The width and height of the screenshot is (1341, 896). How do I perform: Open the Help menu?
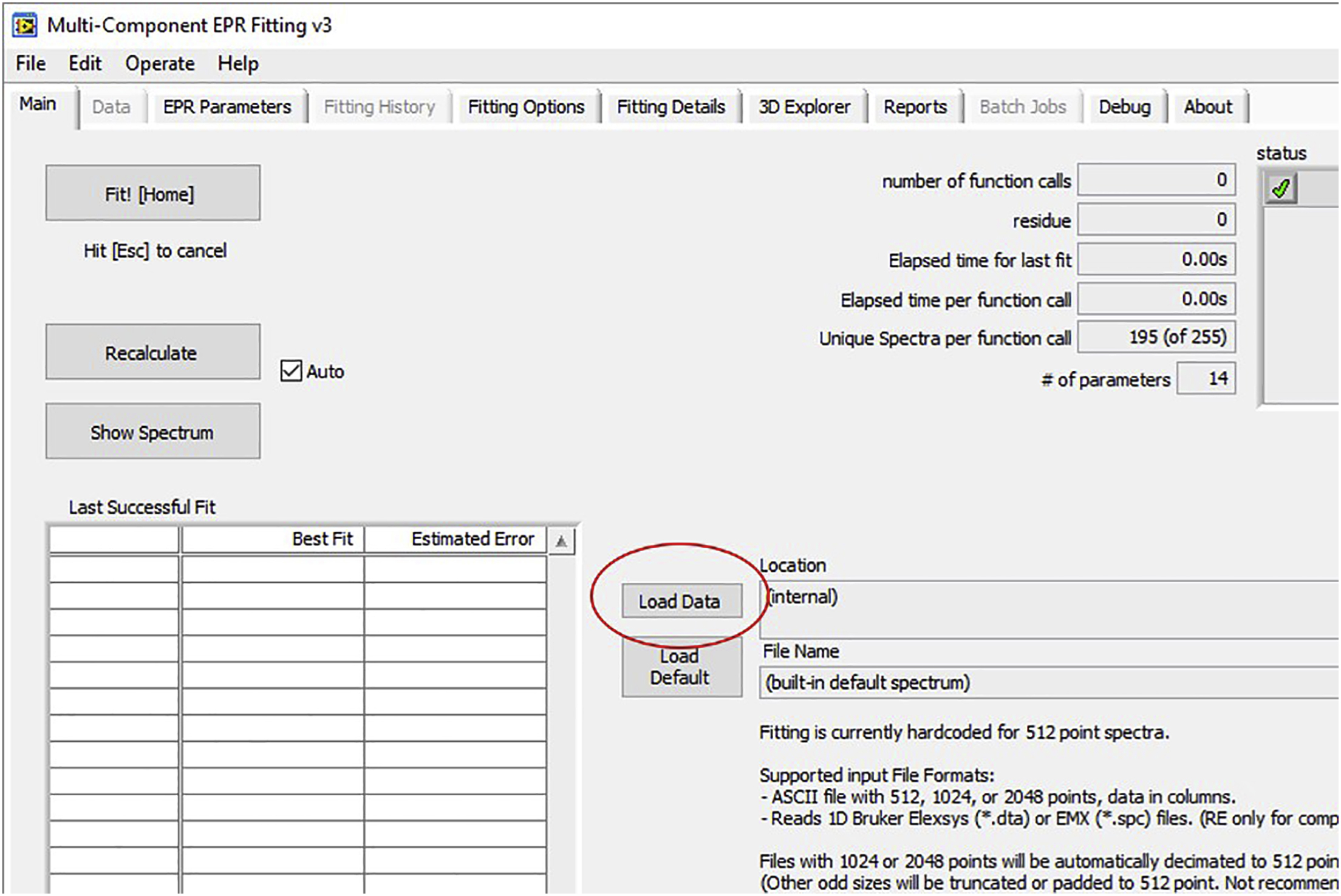pos(238,63)
